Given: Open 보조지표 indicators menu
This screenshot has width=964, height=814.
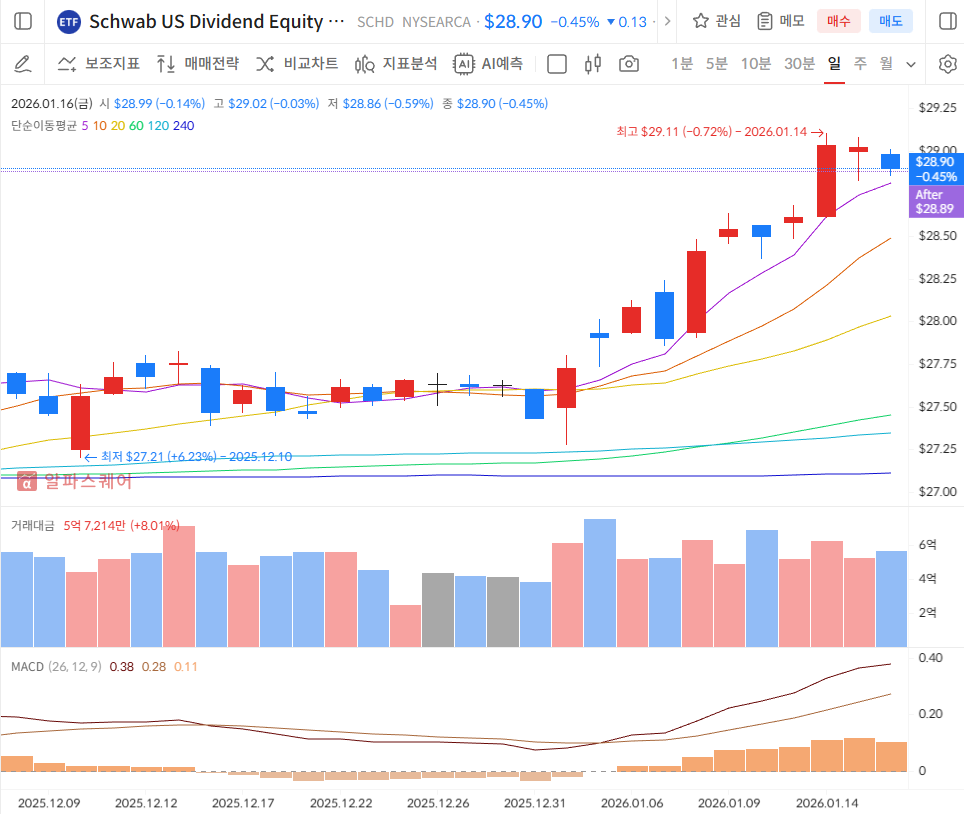Looking at the screenshot, I should click(98, 64).
